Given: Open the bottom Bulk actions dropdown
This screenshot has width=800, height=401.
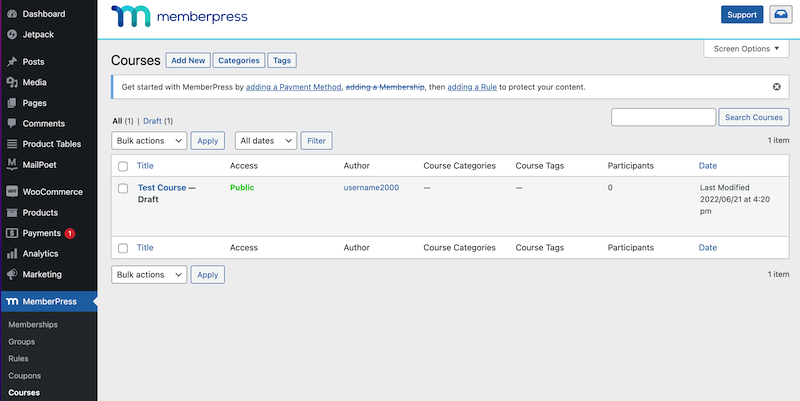Looking at the screenshot, I should pos(149,274).
